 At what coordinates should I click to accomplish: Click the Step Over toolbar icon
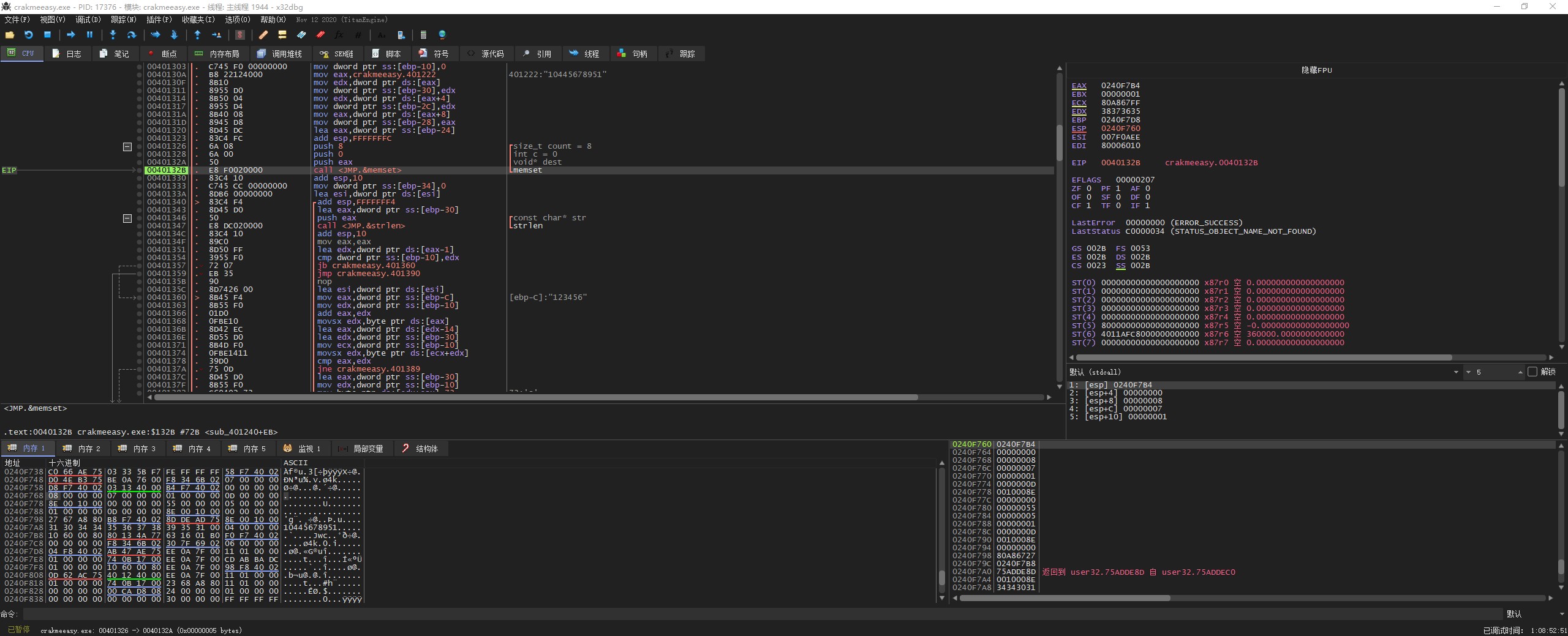(x=131, y=35)
